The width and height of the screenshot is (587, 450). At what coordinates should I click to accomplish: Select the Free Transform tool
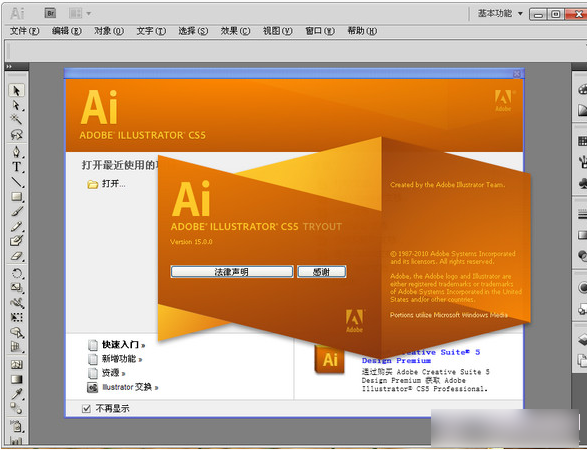coord(16,317)
